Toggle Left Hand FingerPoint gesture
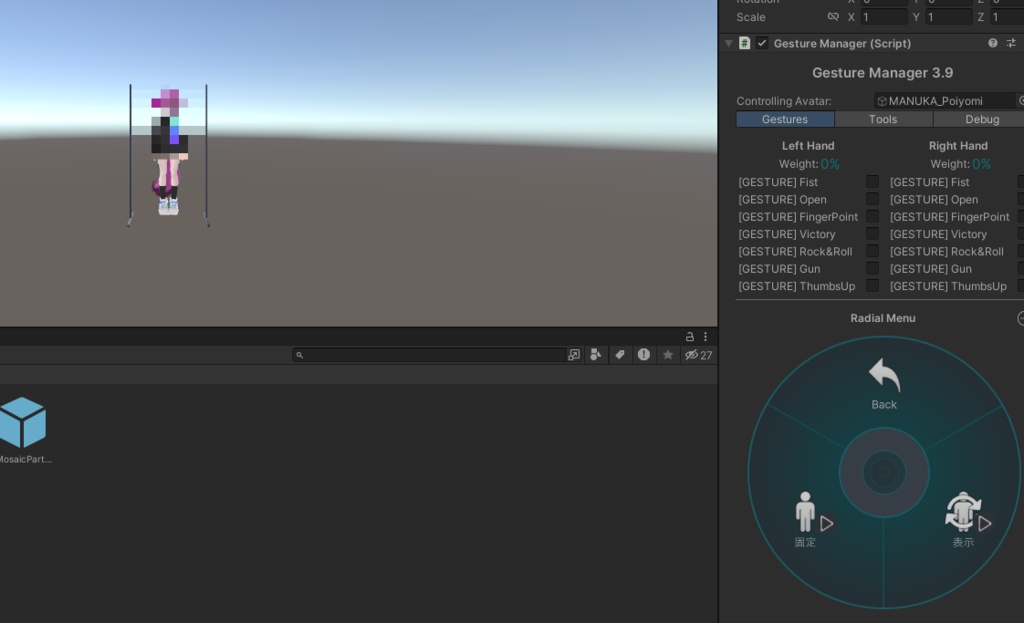The image size is (1024, 623). pos(872,216)
